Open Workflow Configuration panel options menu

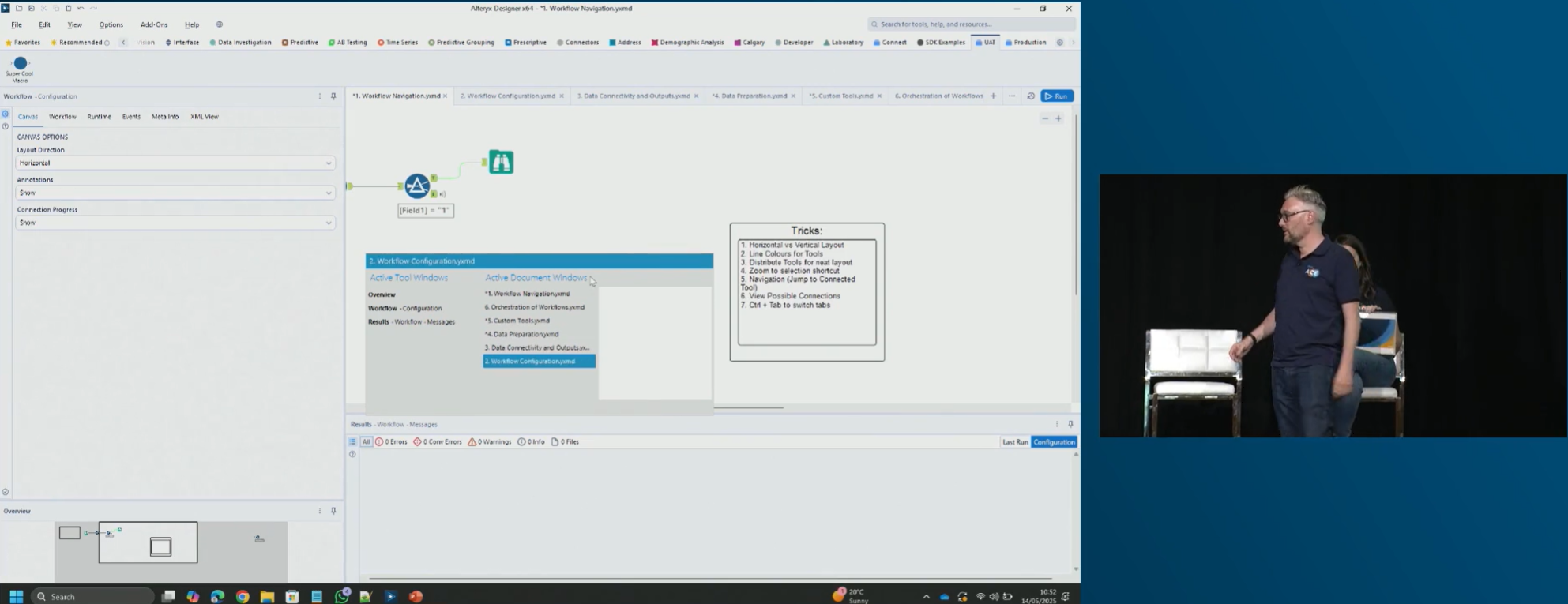[320, 96]
